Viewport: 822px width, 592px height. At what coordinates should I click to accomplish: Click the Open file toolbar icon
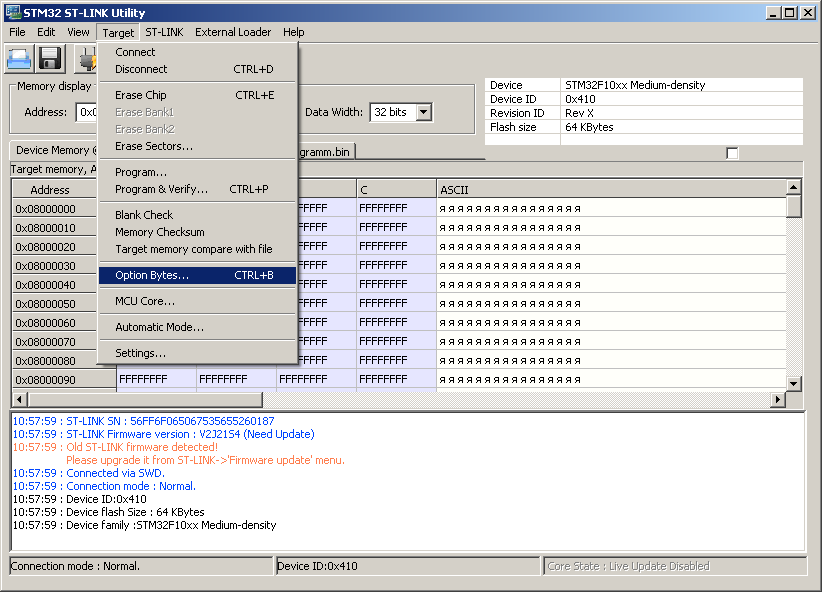pyautogui.click(x=20, y=59)
